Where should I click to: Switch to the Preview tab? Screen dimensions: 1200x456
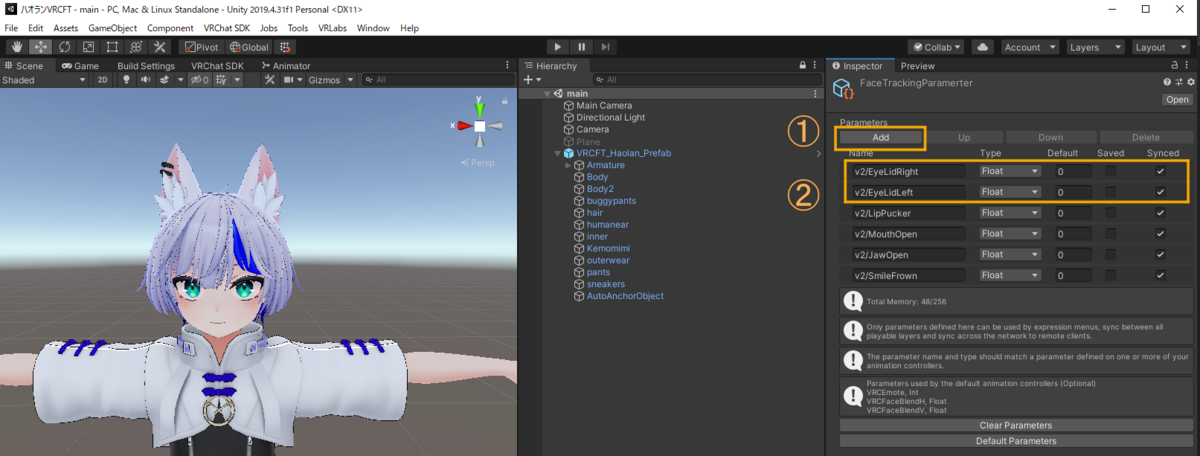(917, 65)
